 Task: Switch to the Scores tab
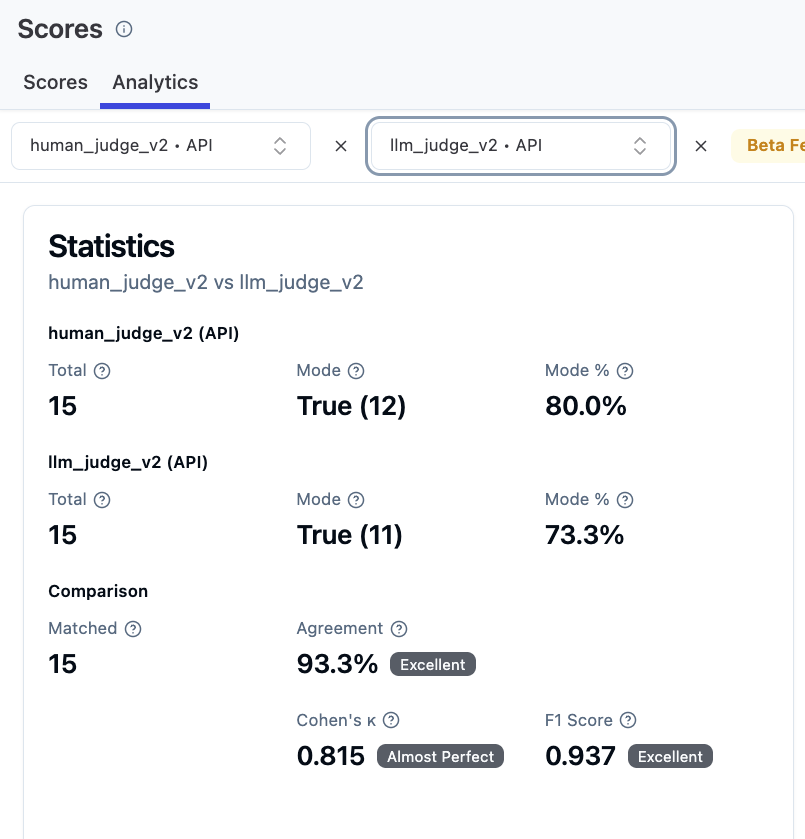pos(55,82)
